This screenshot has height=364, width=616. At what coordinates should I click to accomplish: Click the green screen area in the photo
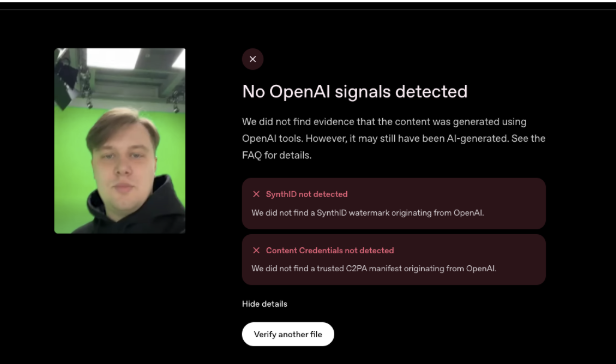(69, 157)
